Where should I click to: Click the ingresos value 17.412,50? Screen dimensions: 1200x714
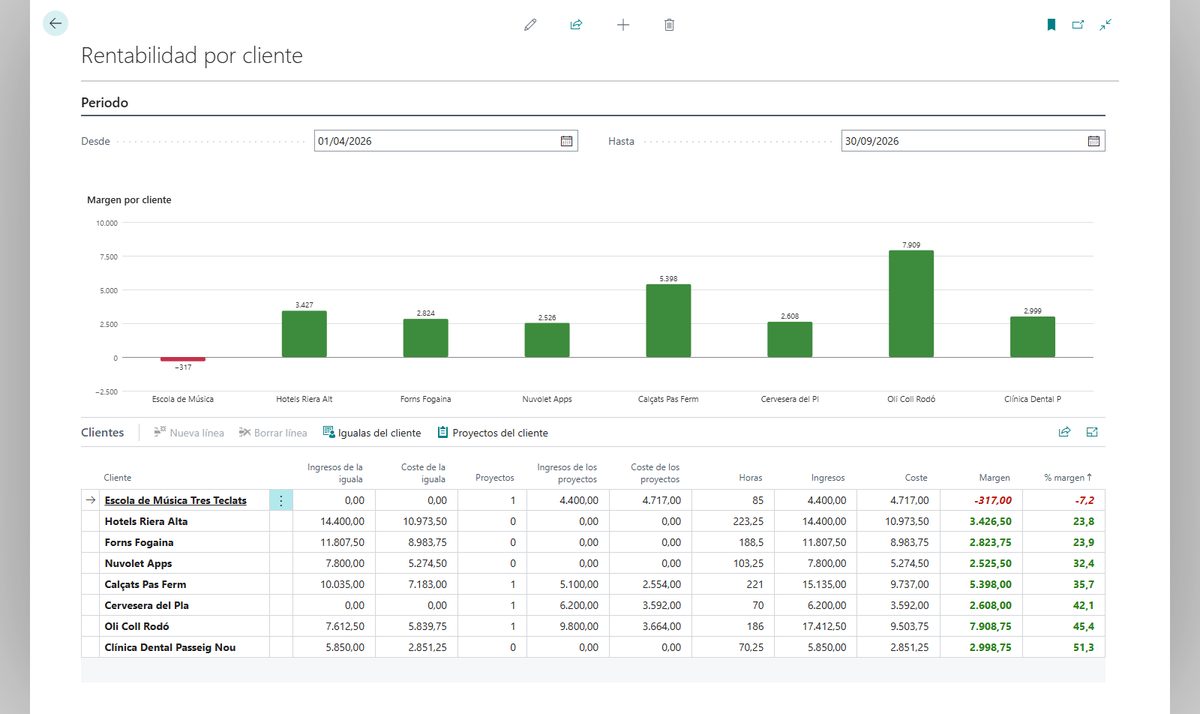pyautogui.click(x=823, y=626)
